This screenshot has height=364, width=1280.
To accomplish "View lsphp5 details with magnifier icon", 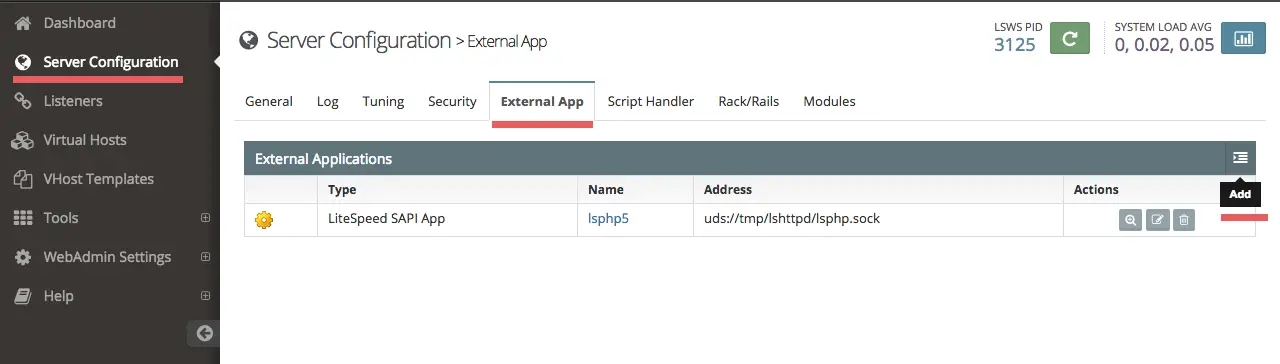I will (x=1130, y=221).
